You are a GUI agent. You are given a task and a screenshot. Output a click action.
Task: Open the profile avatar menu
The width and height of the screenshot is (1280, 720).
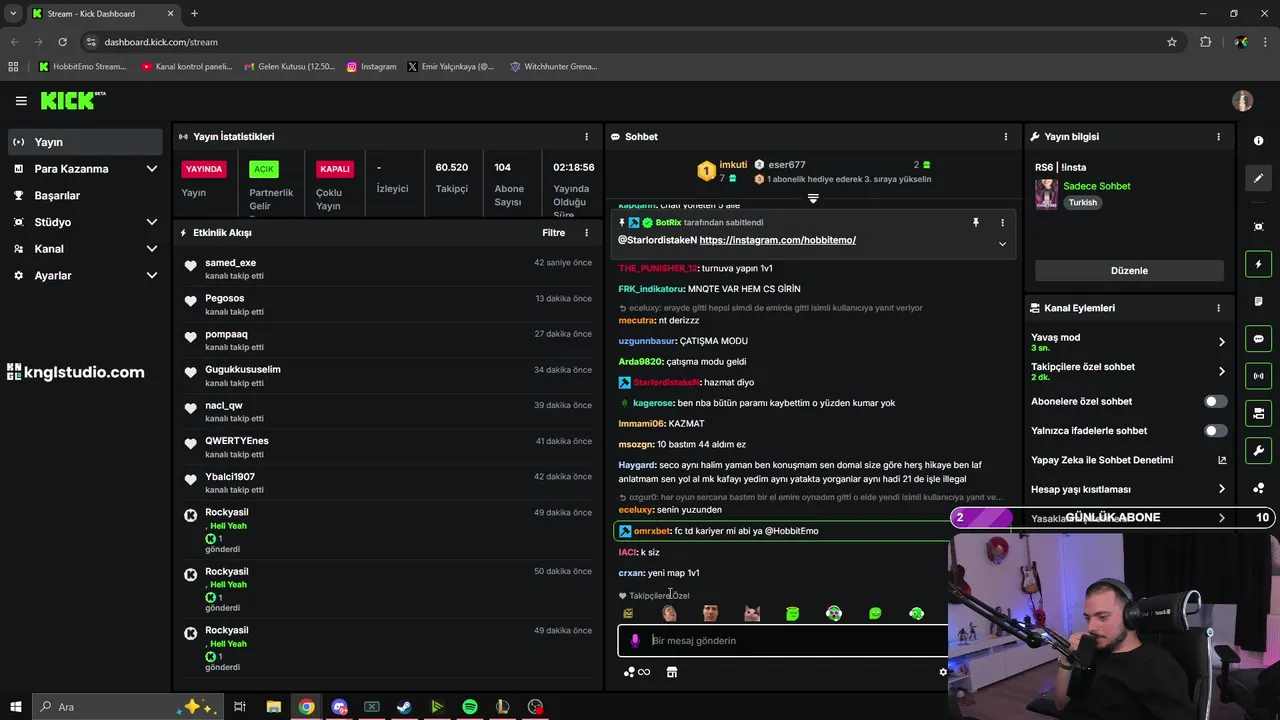click(x=1242, y=101)
